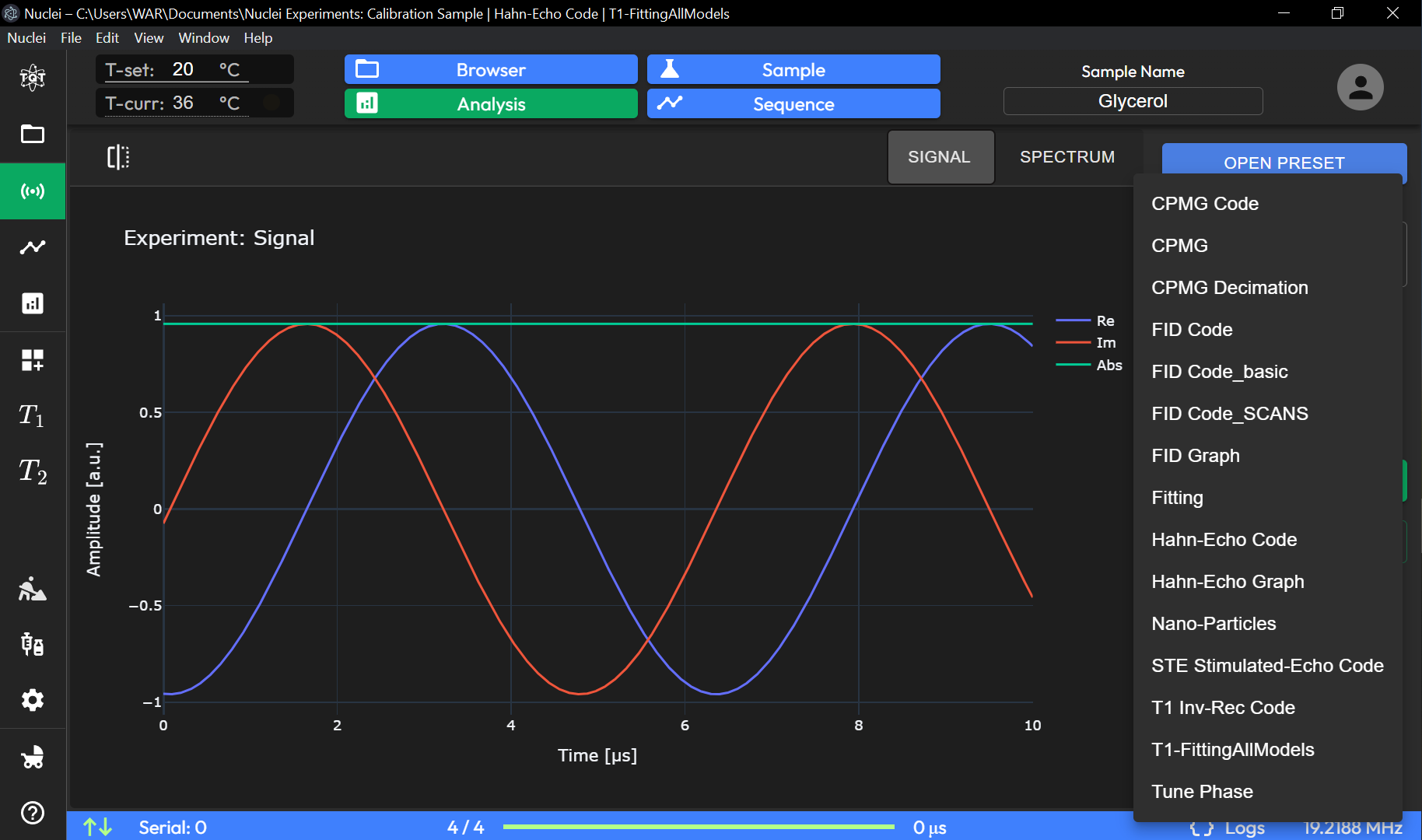Image resolution: width=1422 pixels, height=840 pixels.
Task: Open the Edit menu
Action: (x=107, y=38)
